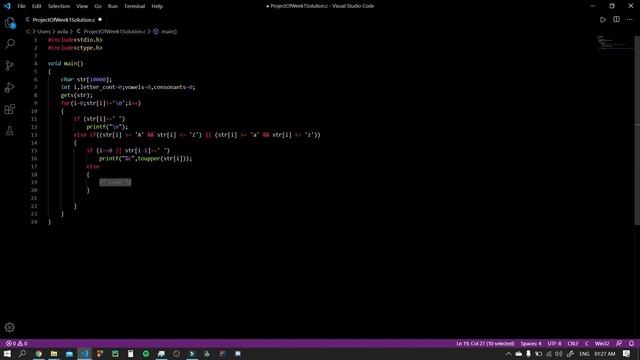Change the CRLF end-of-line sequence

point(573,344)
